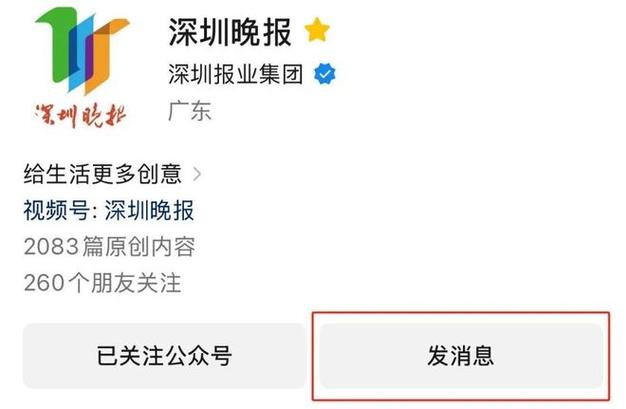Open the 给生活更多创意 description
Viewport: 626px width, 409px height.
103,174
